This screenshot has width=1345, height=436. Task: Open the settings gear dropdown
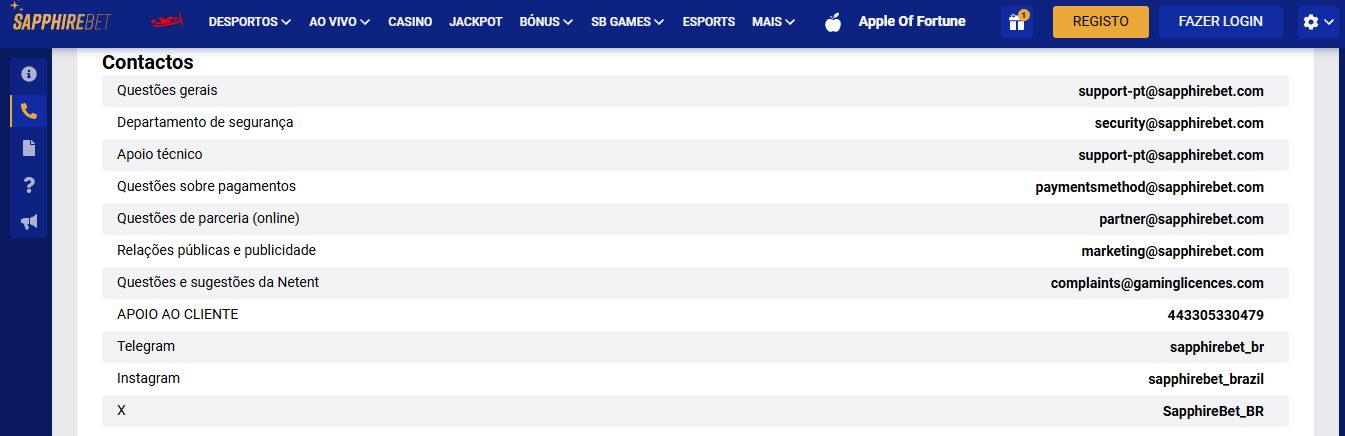tap(1317, 22)
